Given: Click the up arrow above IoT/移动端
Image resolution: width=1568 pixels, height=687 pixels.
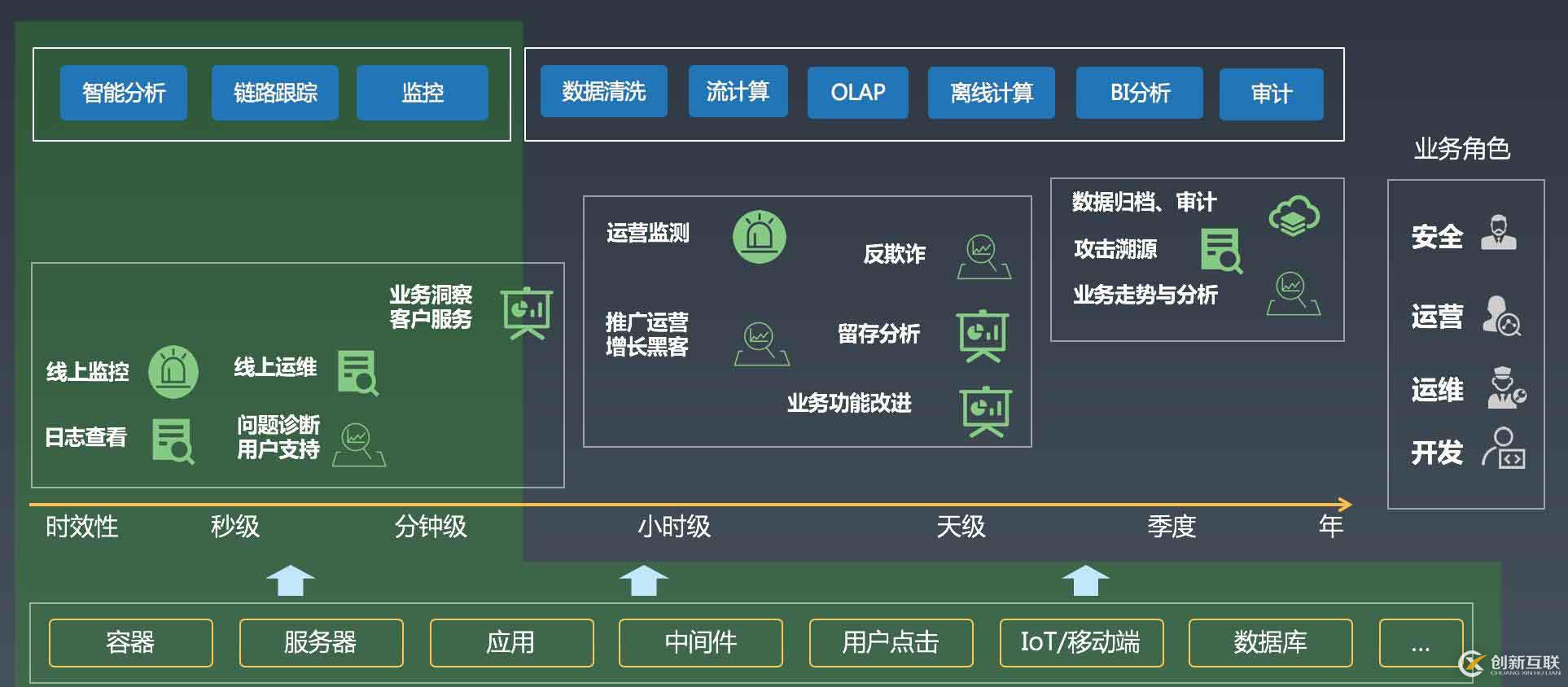Looking at the screenshot, I should coord(1085,580).
